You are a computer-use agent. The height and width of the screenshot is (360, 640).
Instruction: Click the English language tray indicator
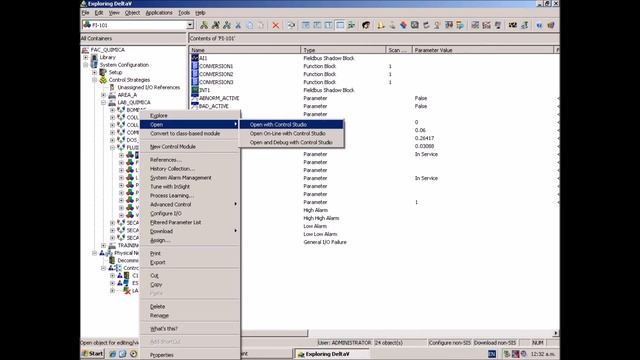coord(492,354)
